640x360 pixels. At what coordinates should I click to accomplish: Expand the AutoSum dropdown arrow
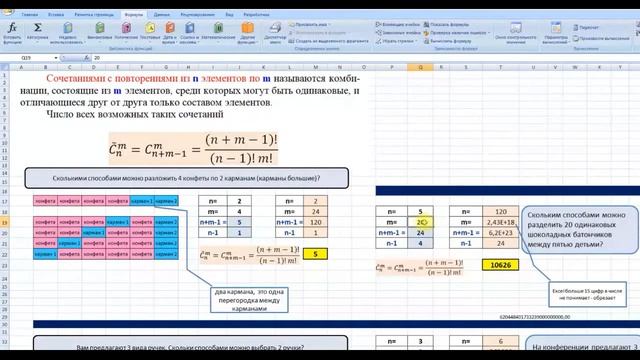pos(38,42)
